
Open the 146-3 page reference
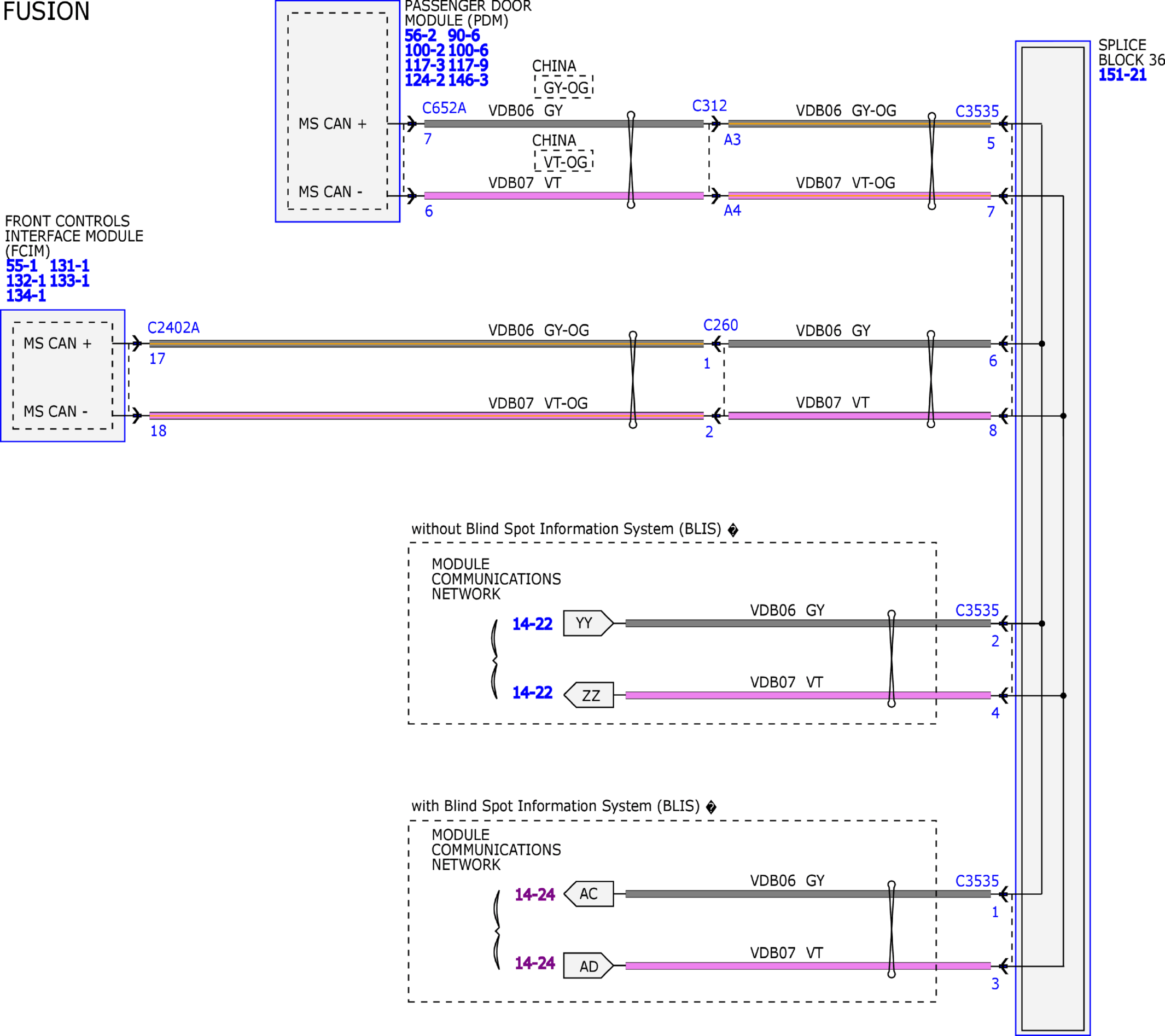coord(468,80)
